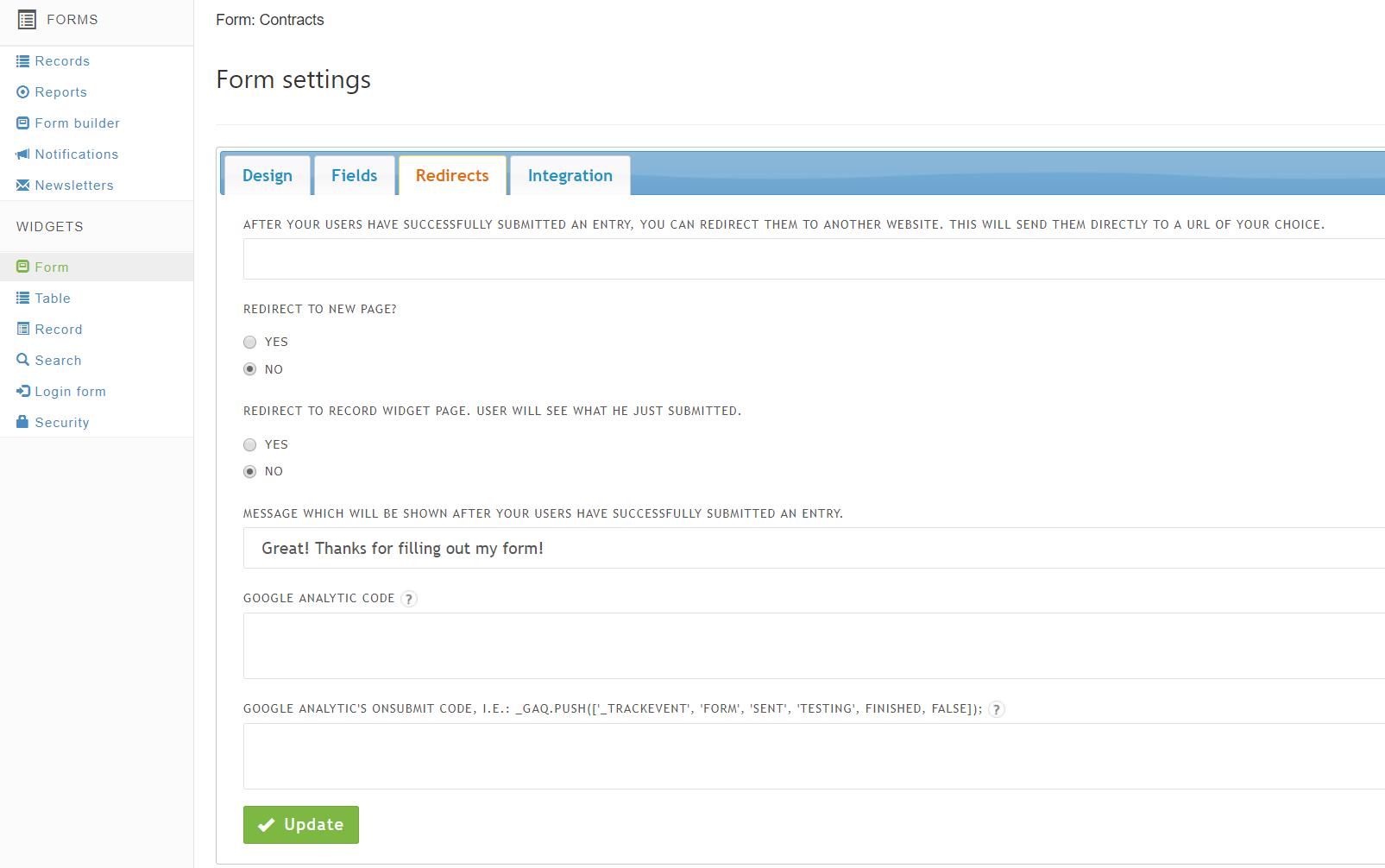Click the Records list icon
Screen dimensions: 1385x868
(x=22, y=61)
